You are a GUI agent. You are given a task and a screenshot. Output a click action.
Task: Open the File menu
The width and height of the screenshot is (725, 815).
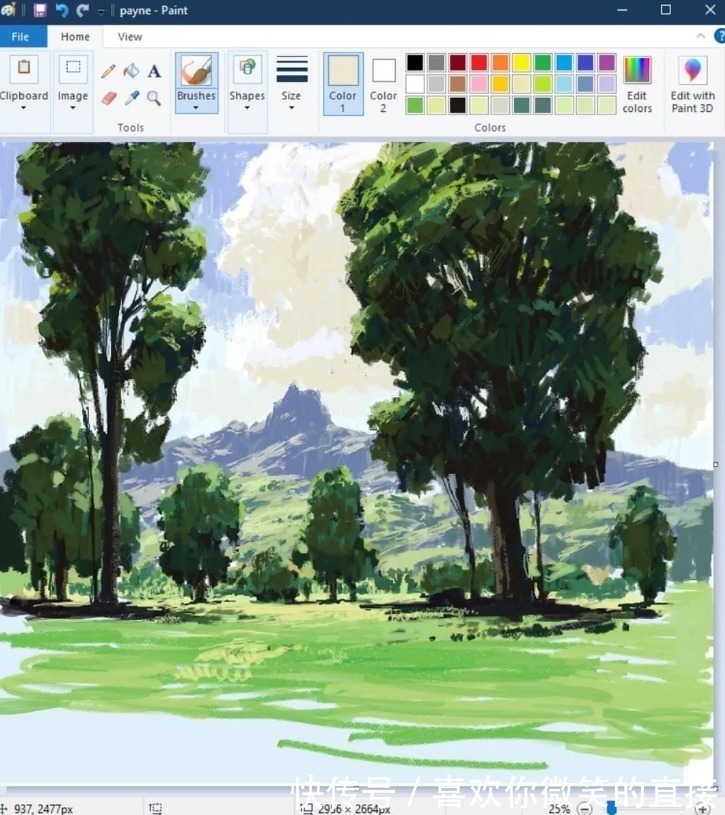(x=22, y=37)
